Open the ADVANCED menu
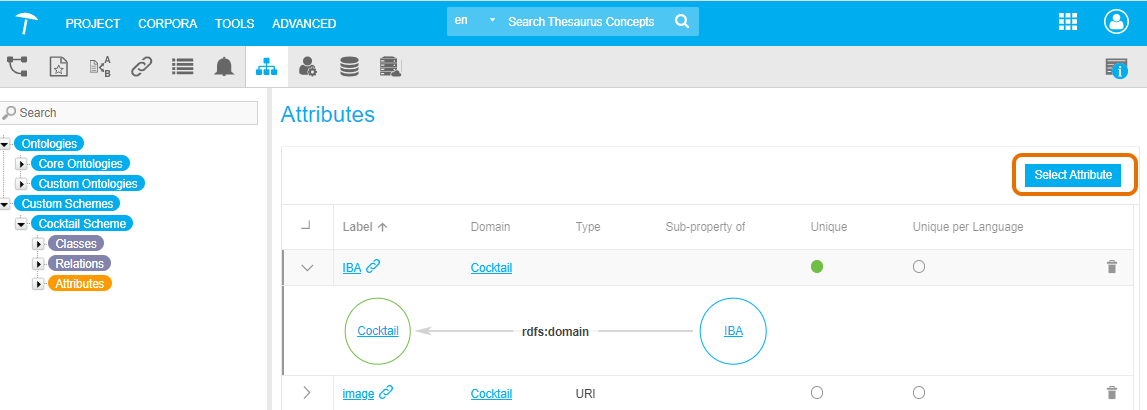 pos(304,23)
